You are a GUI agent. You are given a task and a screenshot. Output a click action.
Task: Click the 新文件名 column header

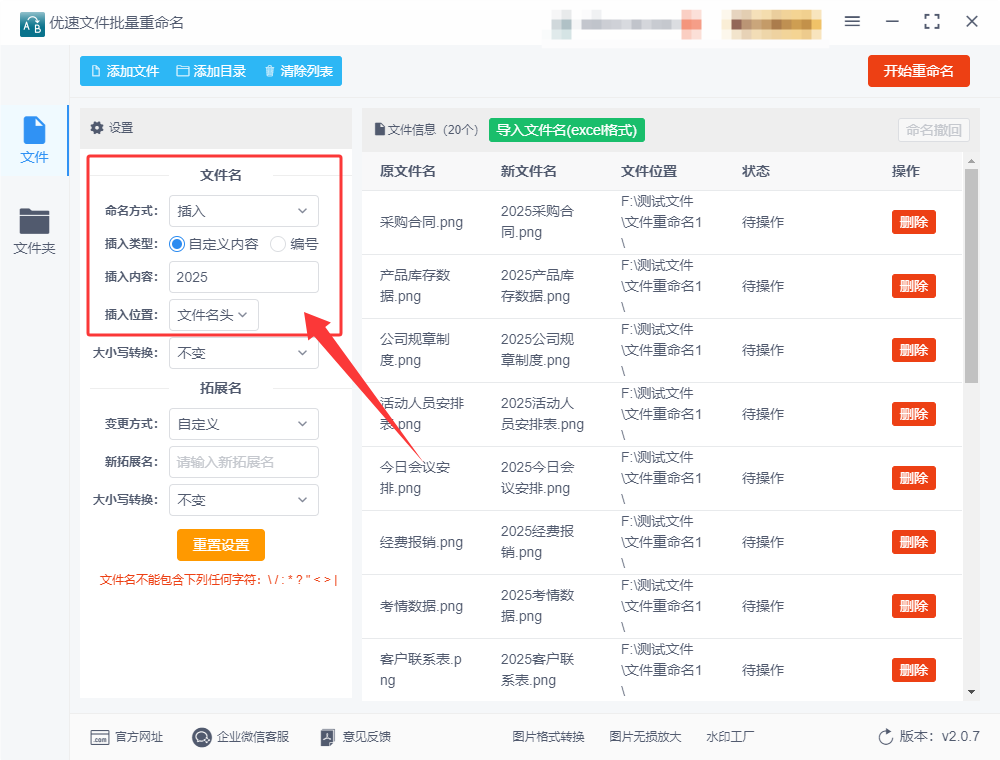(x=529, y=172)
